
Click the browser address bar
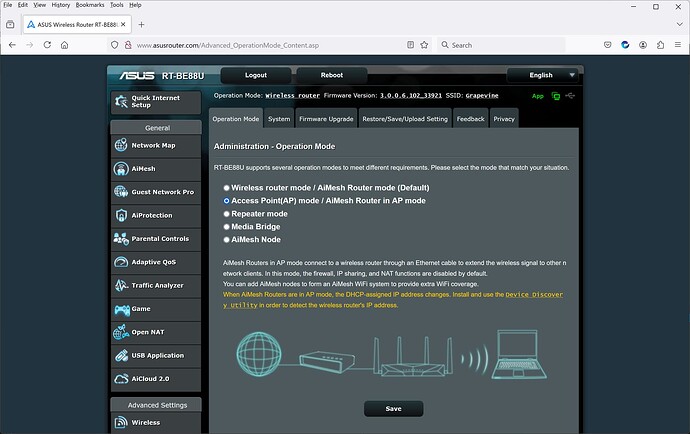(268, 45)
